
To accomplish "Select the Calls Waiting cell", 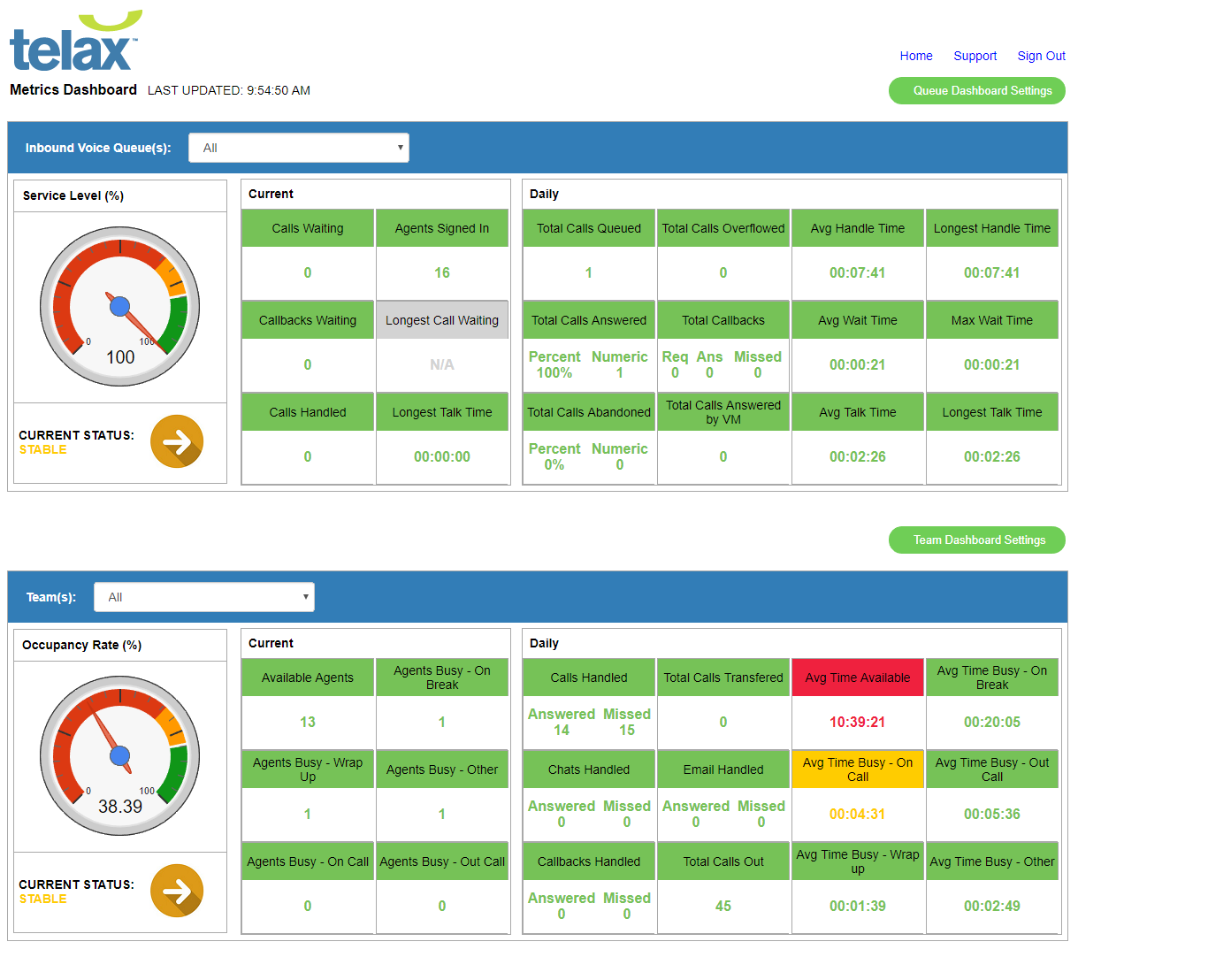I will [307, 227].
